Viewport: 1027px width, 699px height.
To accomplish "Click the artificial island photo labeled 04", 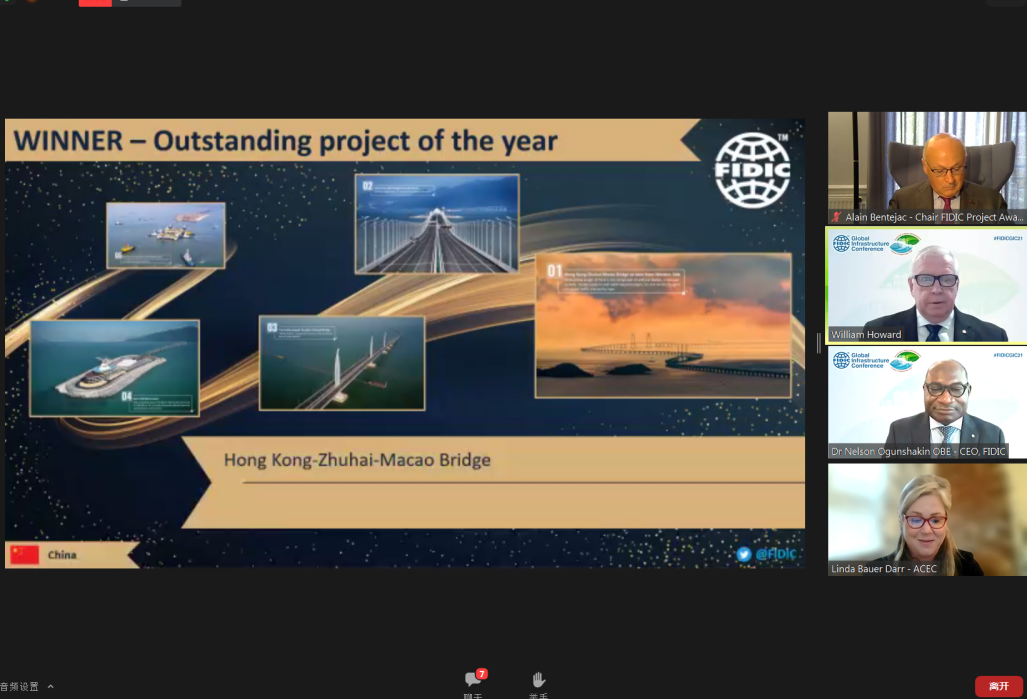I will (115, 368).
